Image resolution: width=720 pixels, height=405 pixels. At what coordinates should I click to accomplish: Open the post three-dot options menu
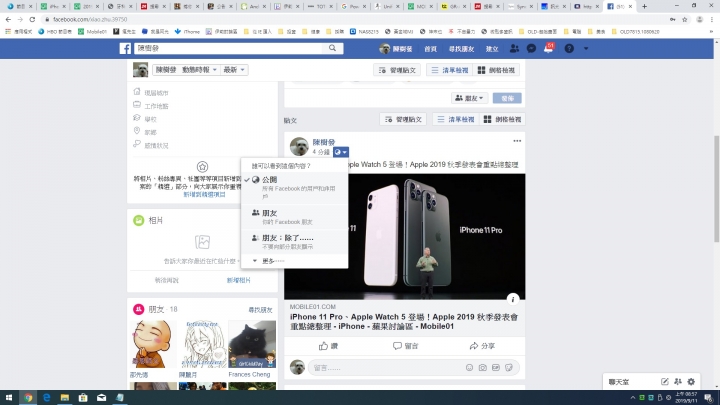[x=517, y=141]
